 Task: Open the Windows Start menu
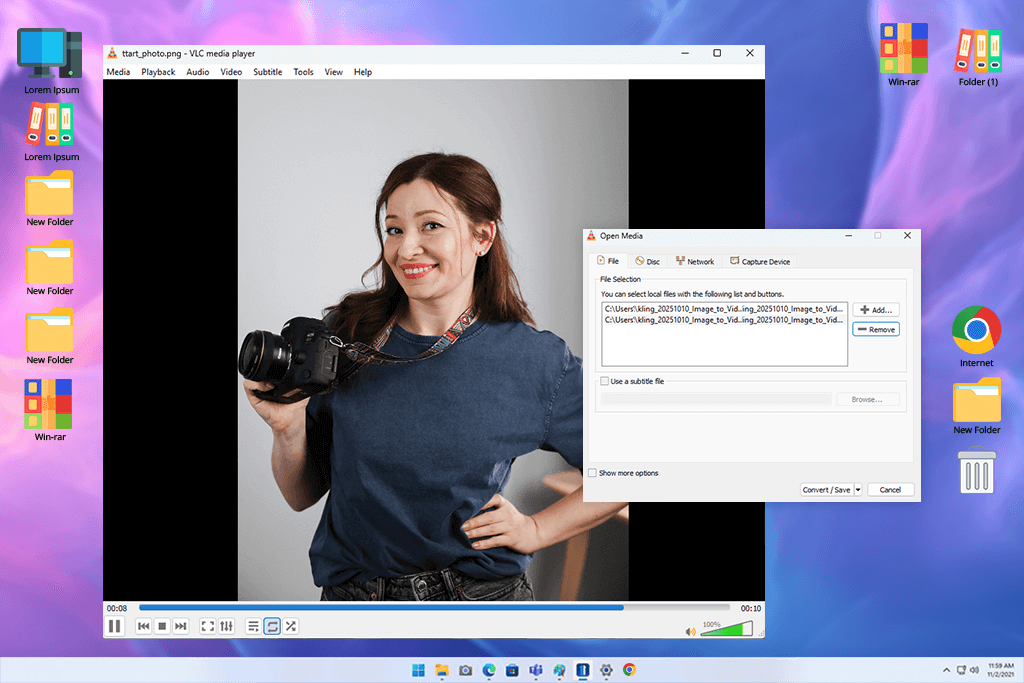pos(419,670)
